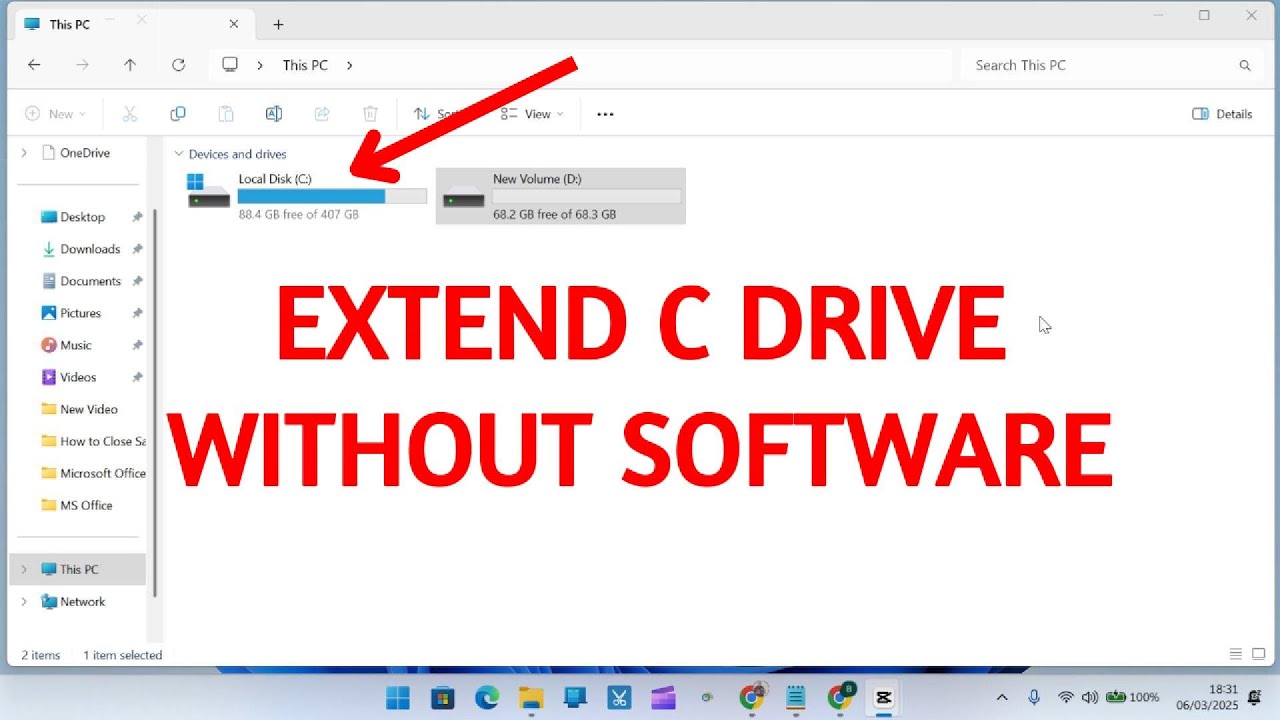Viewport: 1280px width, 720px height.
Task: Refresh the This PC view
Action: [x=178, y=65]
